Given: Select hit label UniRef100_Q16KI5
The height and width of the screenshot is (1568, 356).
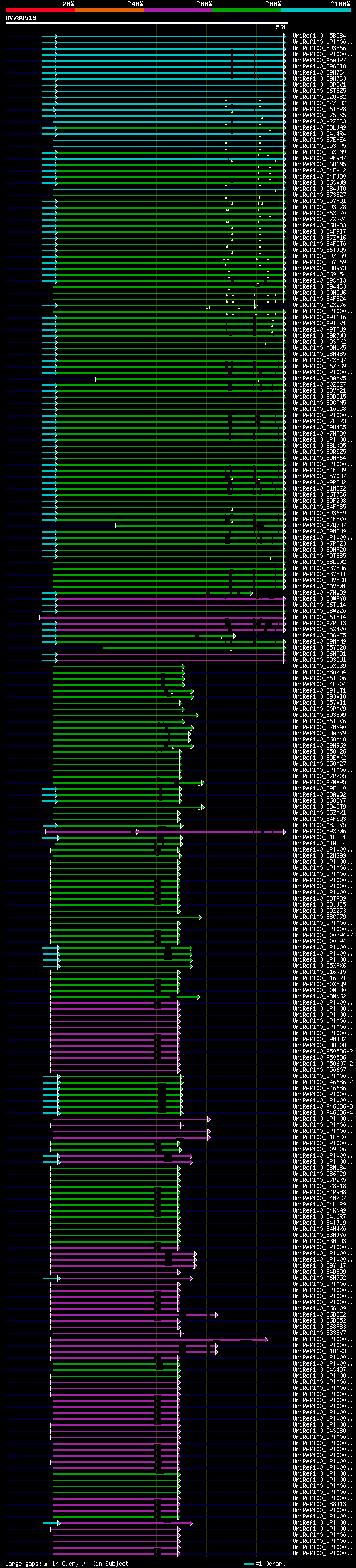Looking at the screenshot, I should tap(319, 972).
